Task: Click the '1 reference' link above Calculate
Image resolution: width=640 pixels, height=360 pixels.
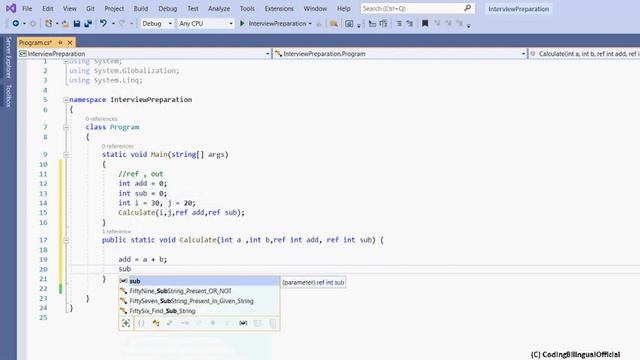Action: [x=116, y=231]
